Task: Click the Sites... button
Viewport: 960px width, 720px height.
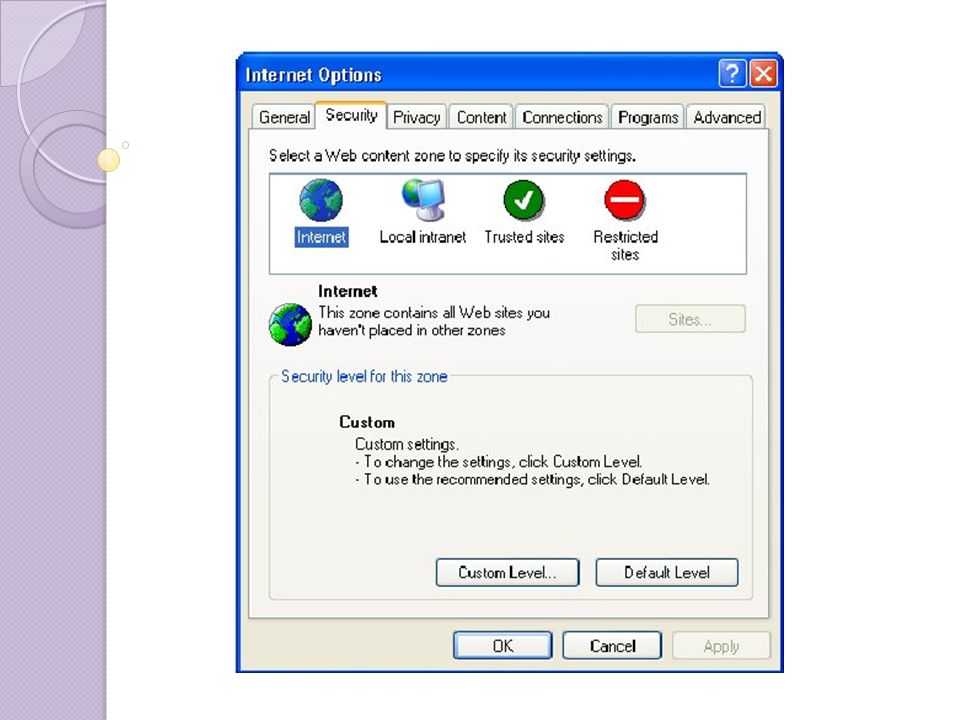Action: point(690,319)
